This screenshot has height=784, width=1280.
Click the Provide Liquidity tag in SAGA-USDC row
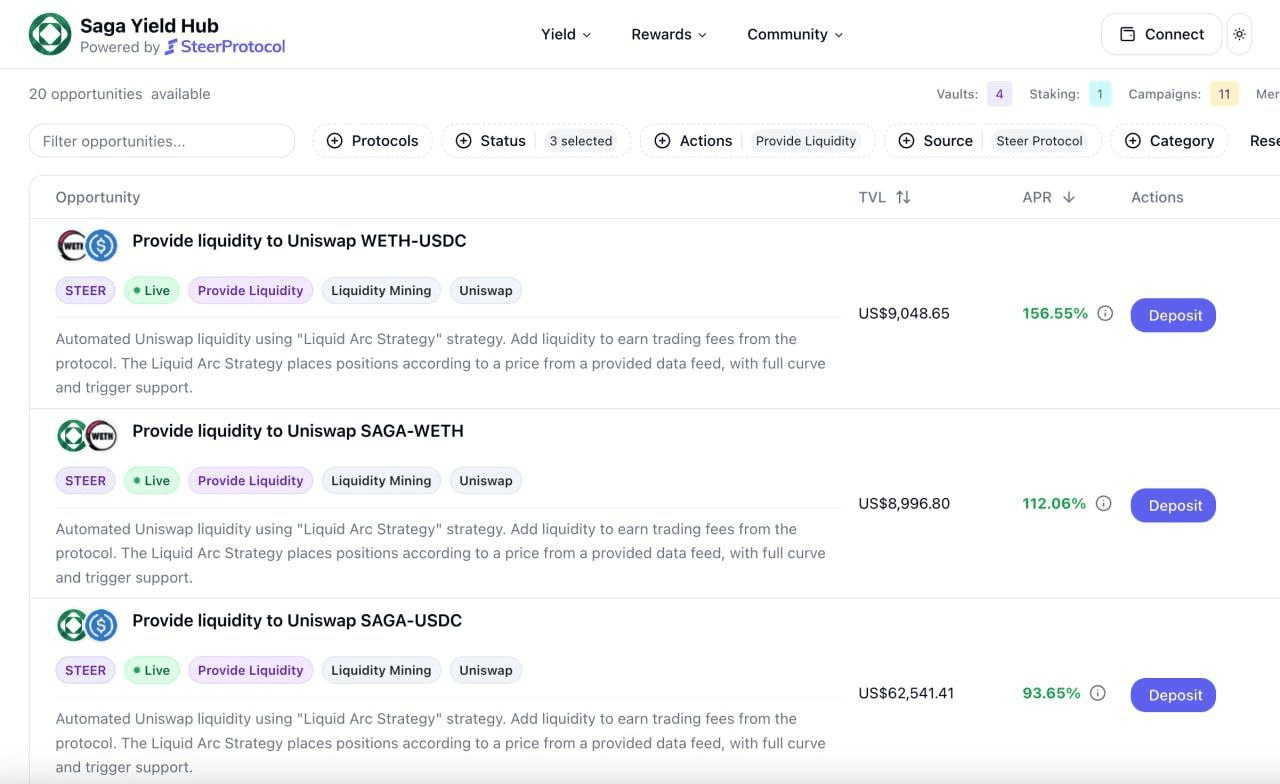250,671
